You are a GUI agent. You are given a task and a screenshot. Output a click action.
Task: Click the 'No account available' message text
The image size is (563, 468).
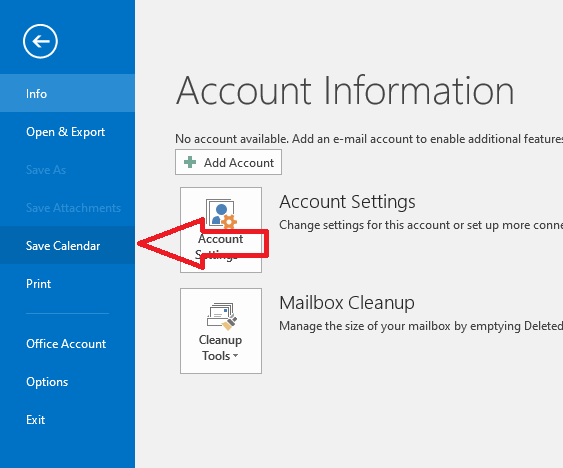click(x=369, y=139)
